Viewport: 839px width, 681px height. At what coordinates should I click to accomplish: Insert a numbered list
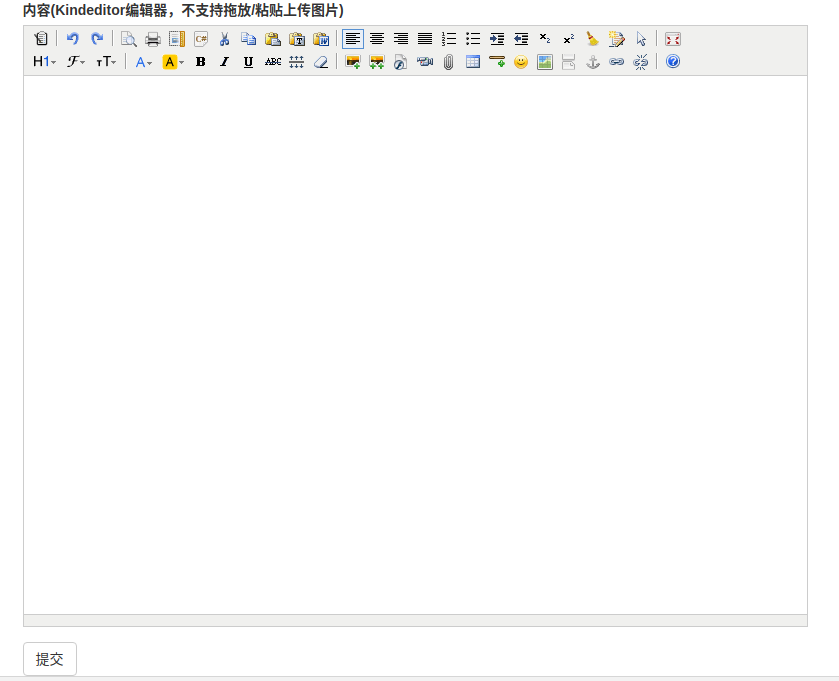click(x=449, y=39)
